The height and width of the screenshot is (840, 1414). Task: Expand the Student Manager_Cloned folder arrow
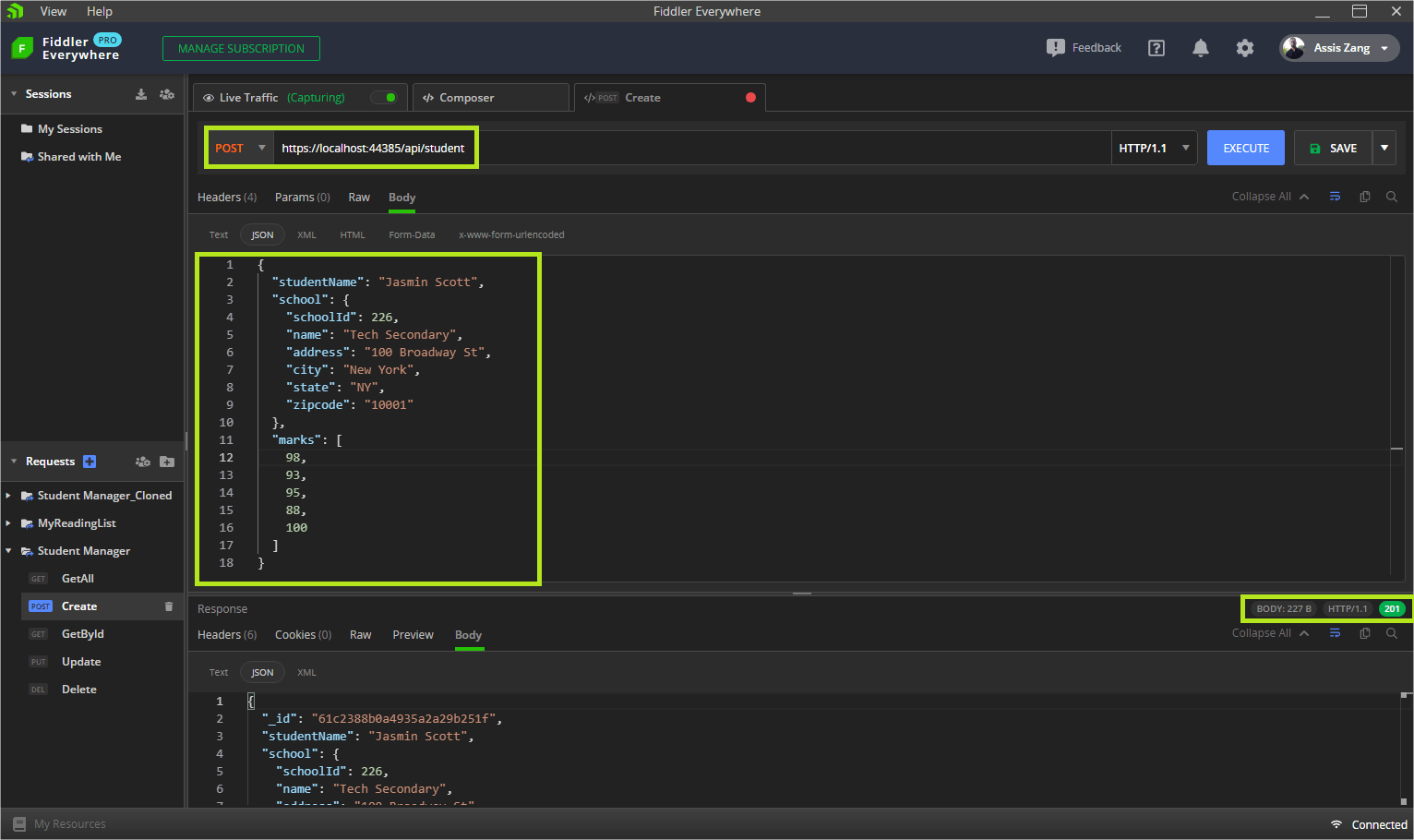pos(8,496)
